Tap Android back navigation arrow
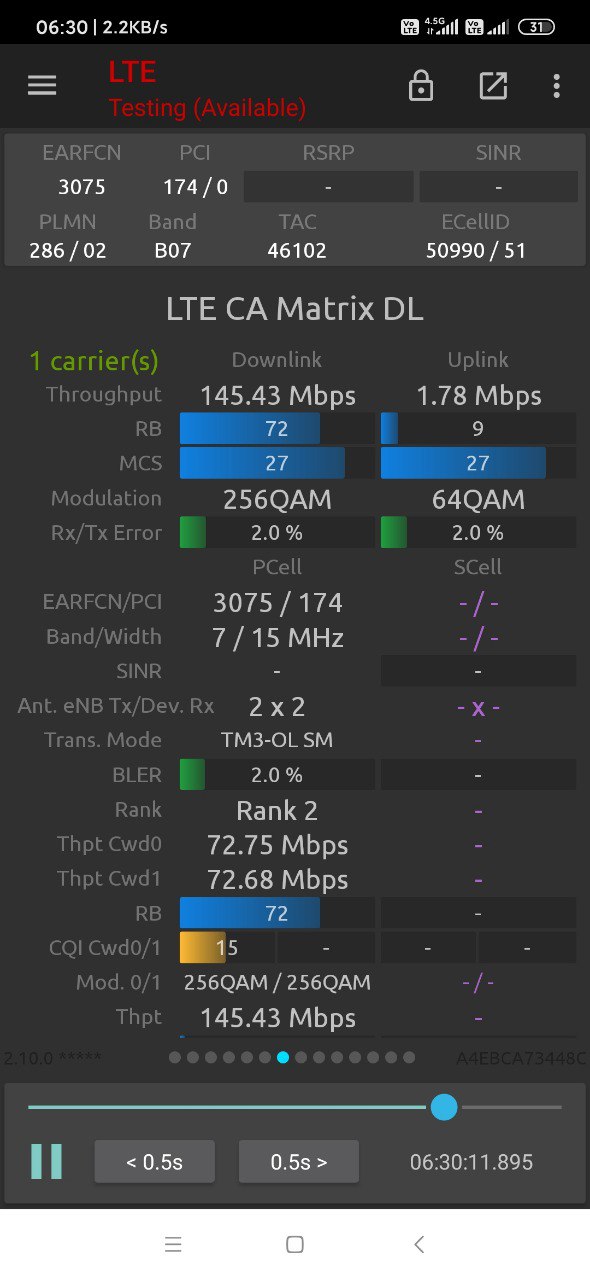The image size is (590, 1280). 419,1244
